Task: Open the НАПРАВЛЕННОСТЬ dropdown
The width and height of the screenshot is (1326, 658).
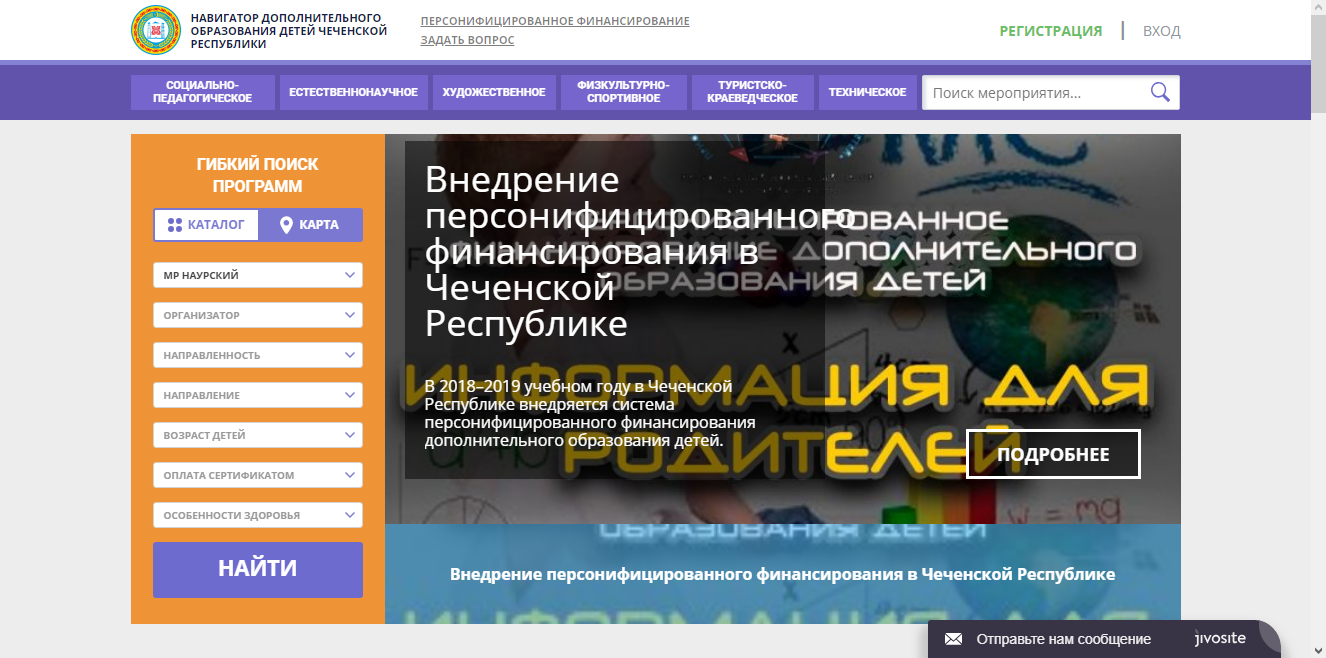Action: (x=257, y=355)
